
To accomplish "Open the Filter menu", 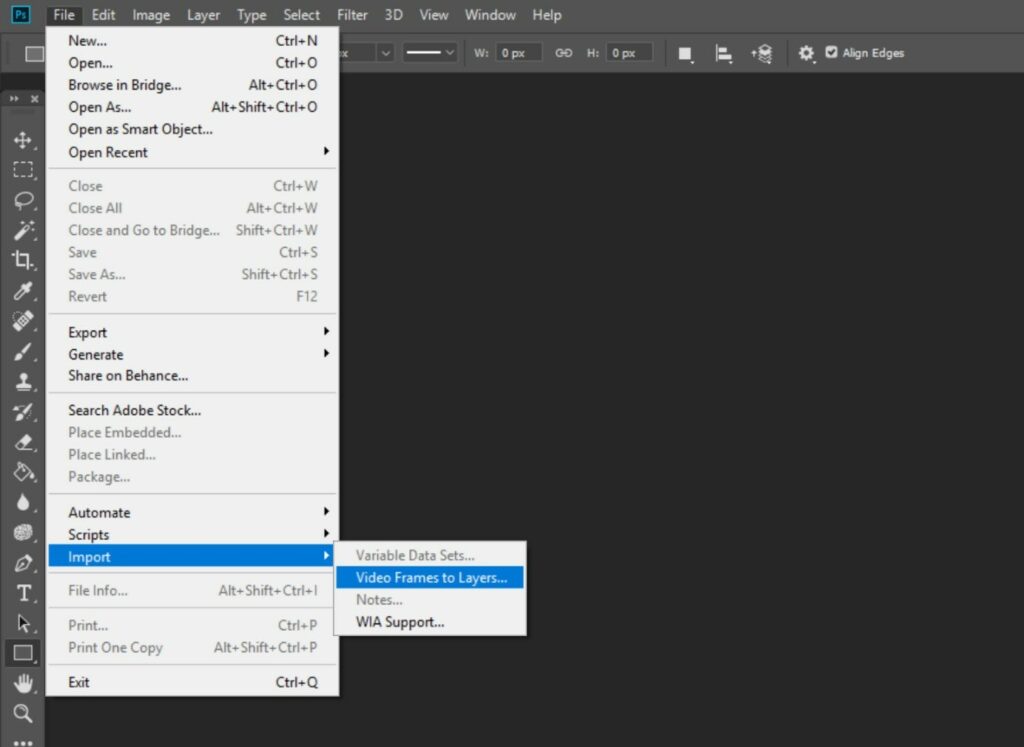I will [352, 15].
